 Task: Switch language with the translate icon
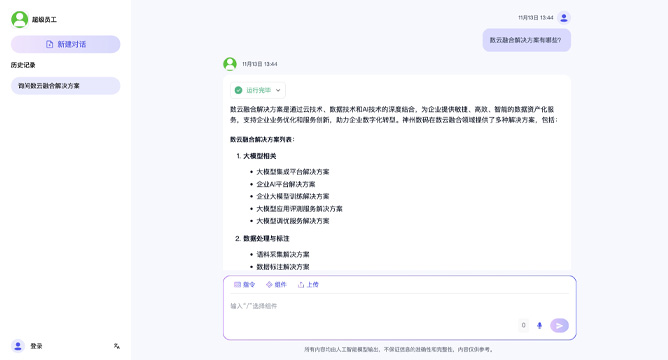(117, 346)
